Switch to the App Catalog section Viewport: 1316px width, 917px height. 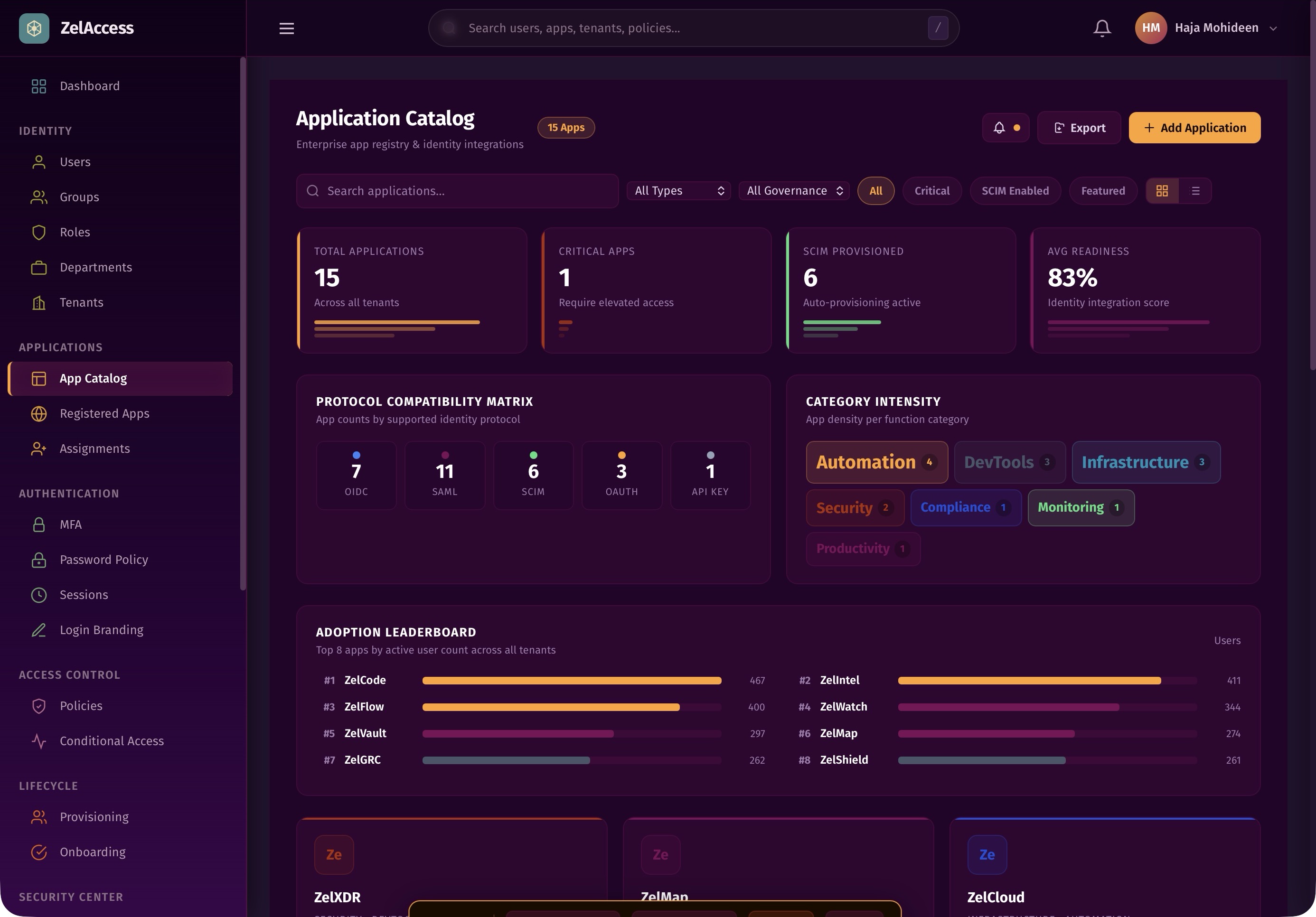point(93,378)
